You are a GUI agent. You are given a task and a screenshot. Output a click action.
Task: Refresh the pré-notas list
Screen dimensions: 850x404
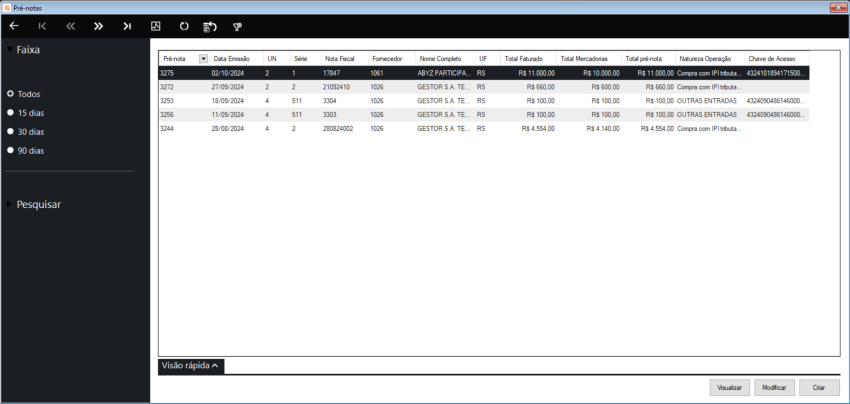[x=184, y=26]
